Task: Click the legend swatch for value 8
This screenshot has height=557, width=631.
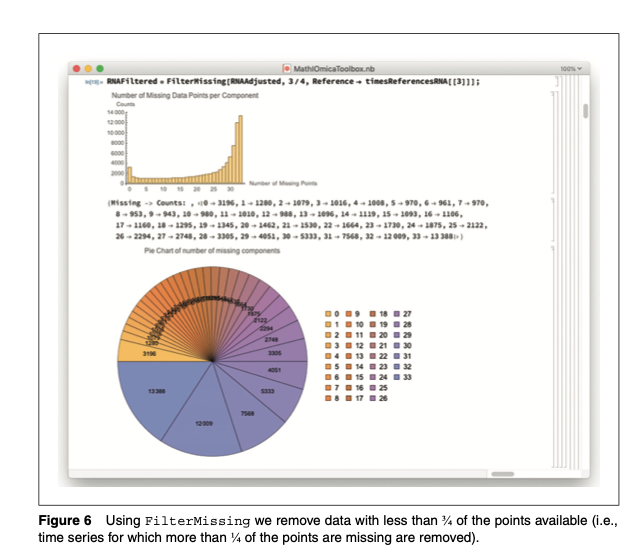Action: (x=328, y=398)
